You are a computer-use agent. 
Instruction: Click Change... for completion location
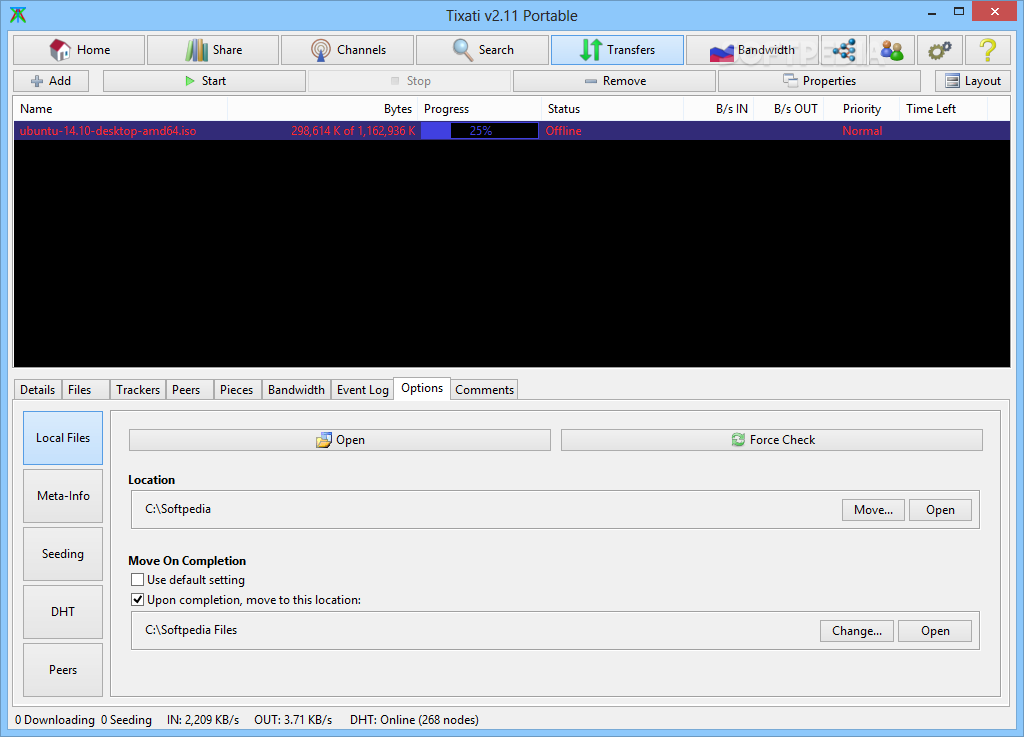pyautogui.click(x=857, y=631)
